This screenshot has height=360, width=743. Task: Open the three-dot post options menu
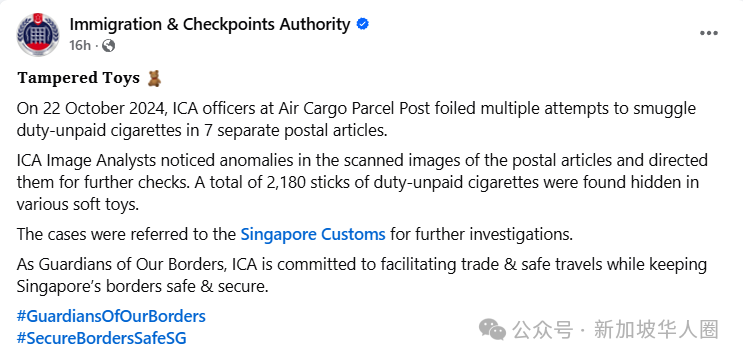coord(709,33)
